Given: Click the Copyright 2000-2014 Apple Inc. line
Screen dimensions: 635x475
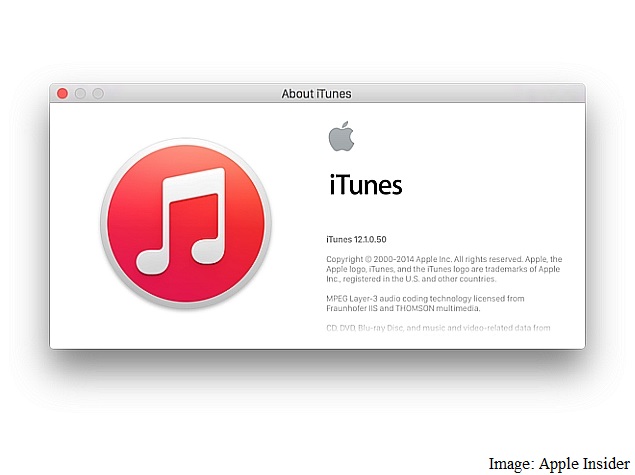Looking at the screenshot, I should pos(444,259).
